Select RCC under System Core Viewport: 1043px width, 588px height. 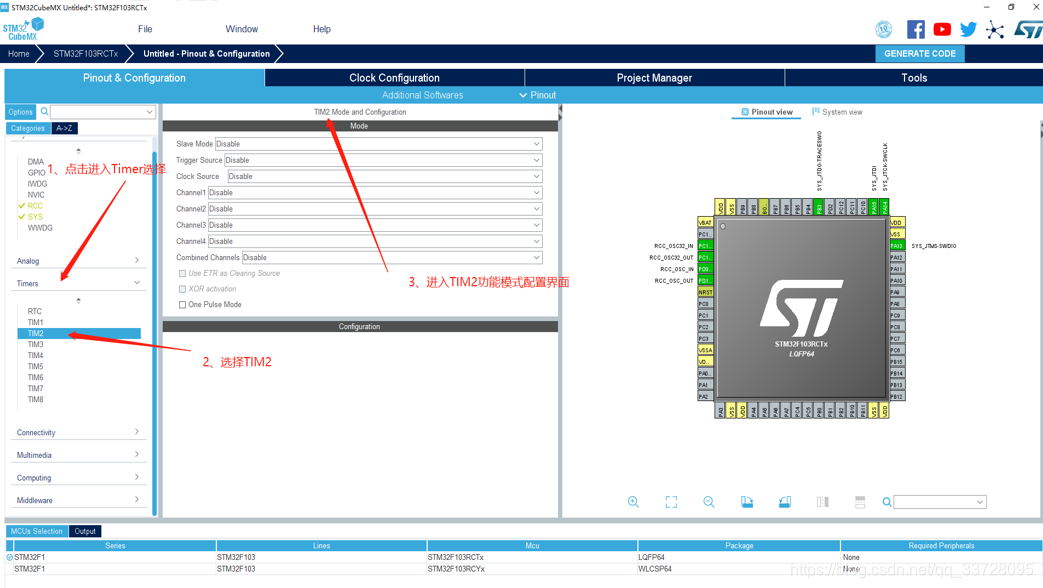(x=35, y=206)
